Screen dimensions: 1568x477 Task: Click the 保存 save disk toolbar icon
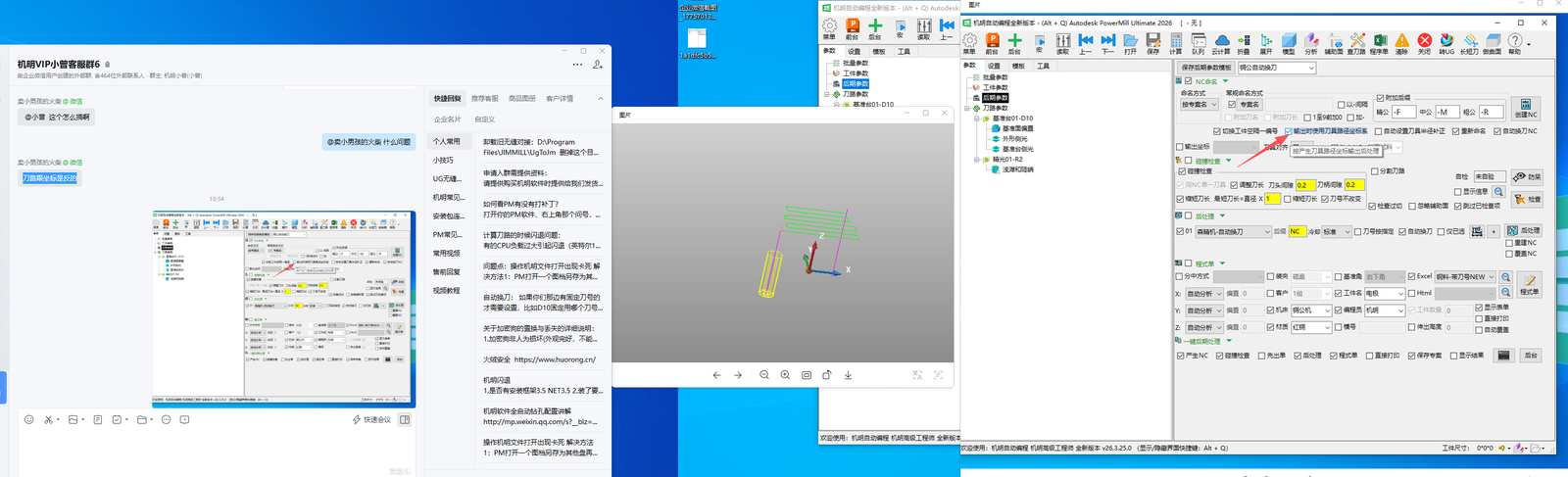point(1152,42)
